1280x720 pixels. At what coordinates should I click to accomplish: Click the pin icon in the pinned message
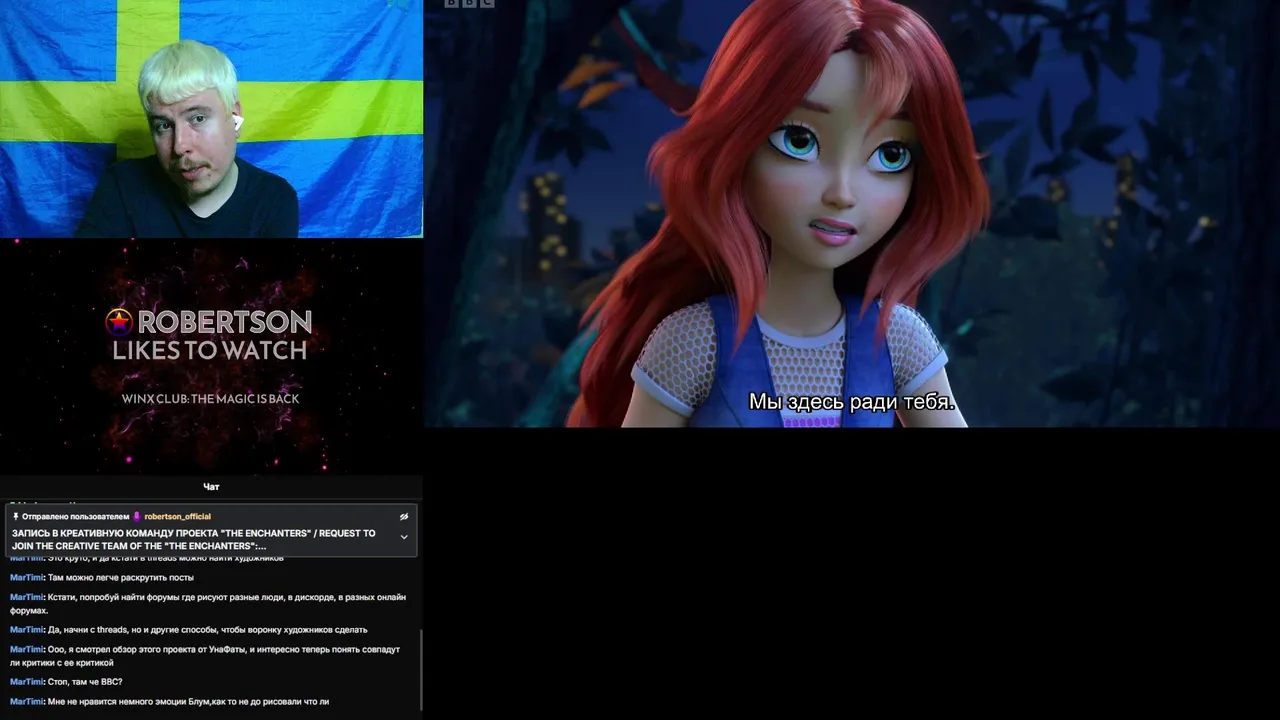click(16, 517)
